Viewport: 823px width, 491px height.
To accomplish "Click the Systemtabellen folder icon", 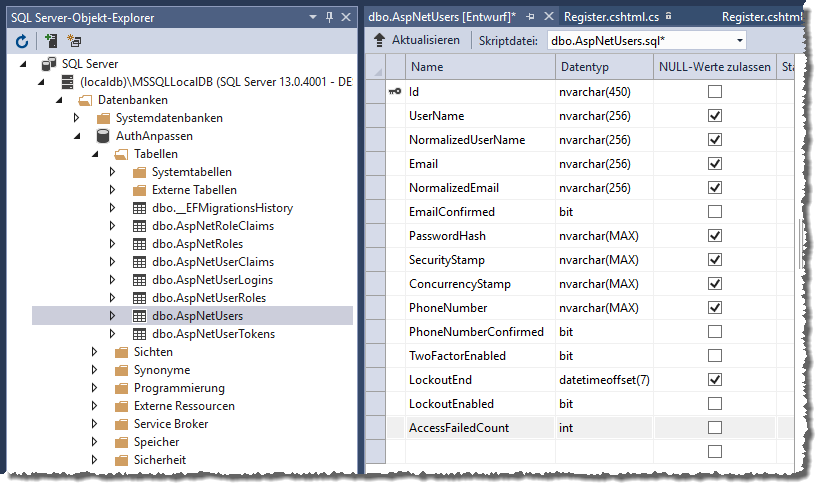I will 139,172.
